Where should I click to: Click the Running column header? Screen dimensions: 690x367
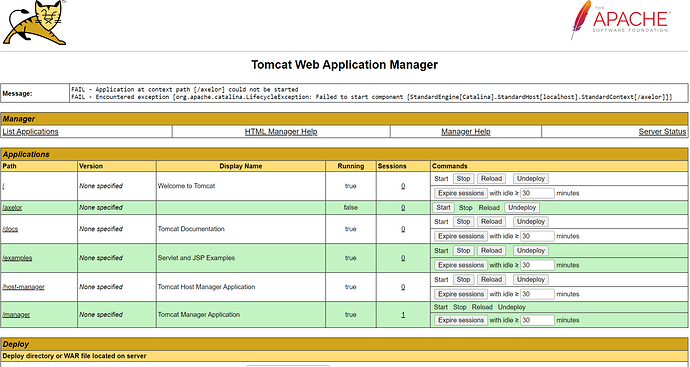[x=351, y=166]
